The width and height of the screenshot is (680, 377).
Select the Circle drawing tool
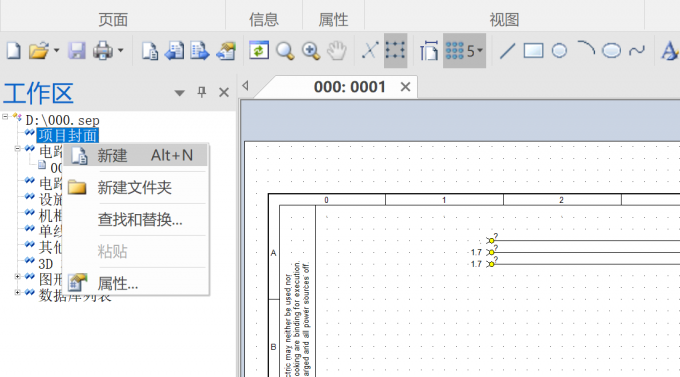click(x=559, y=51)
